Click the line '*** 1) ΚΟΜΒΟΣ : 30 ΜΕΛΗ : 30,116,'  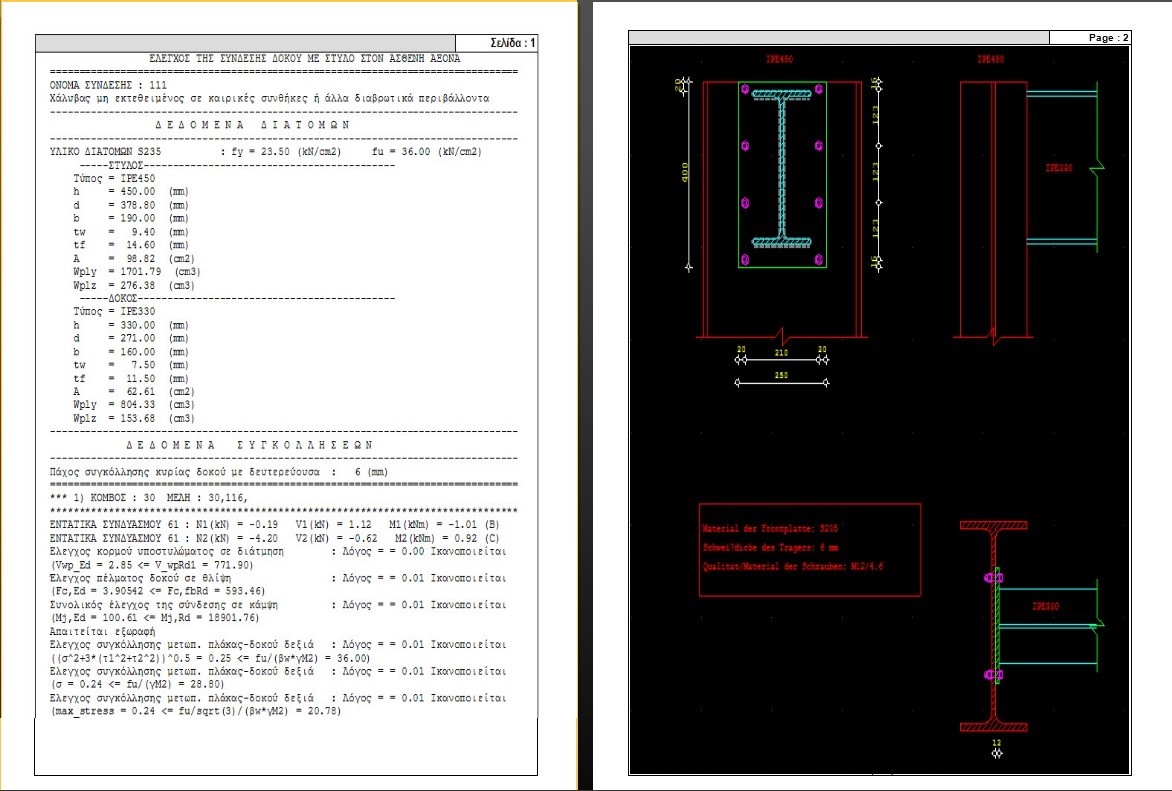[x=149, y=497]
